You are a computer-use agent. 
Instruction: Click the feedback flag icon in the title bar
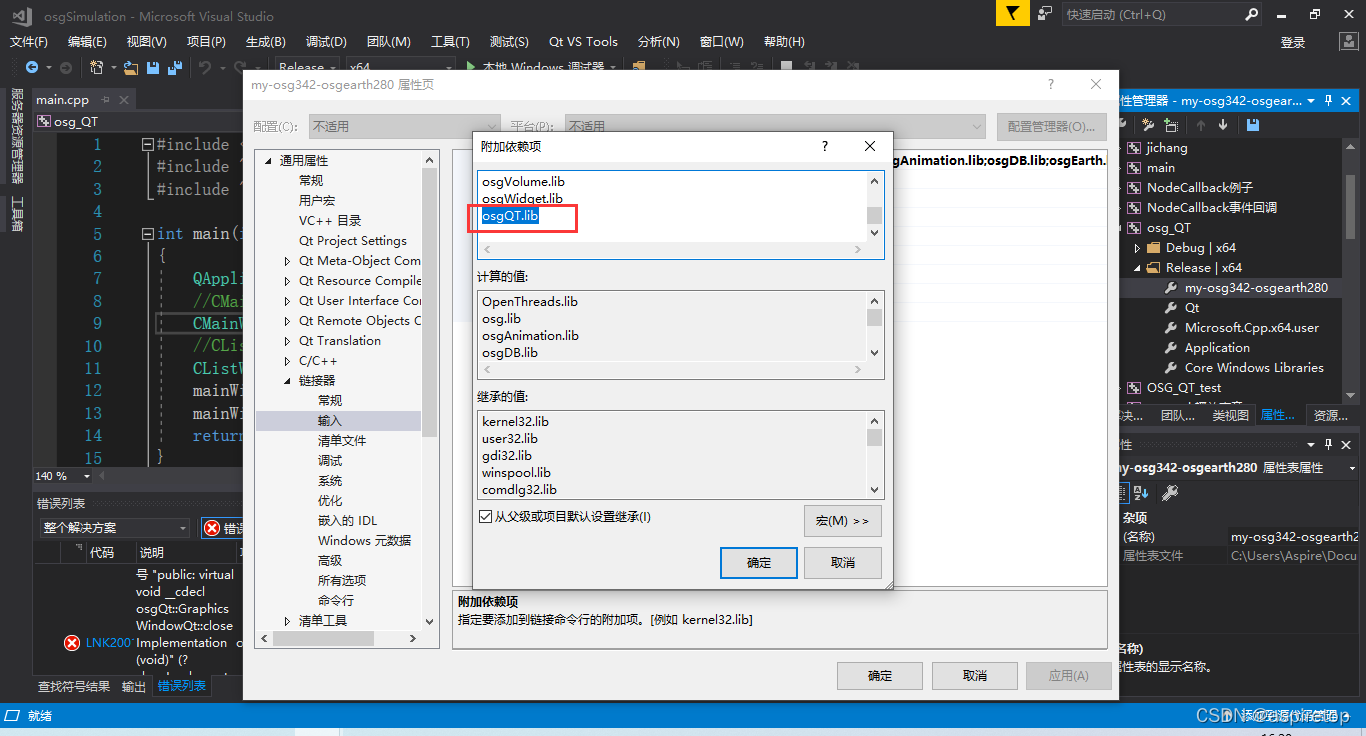[x=1012, y=13]
